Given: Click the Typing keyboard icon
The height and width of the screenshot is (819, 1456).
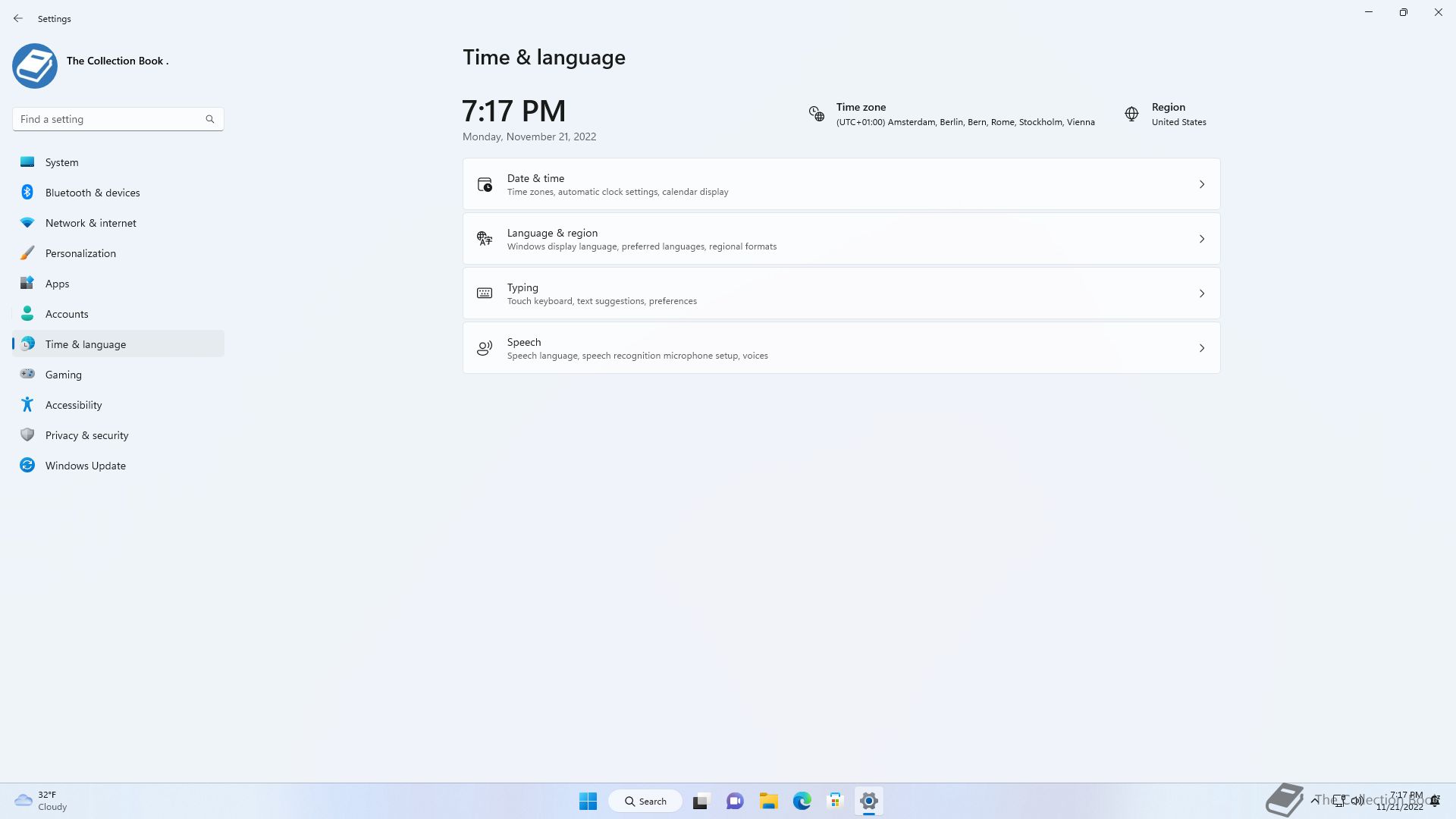Looking at the screenshot, I should 485,293.
